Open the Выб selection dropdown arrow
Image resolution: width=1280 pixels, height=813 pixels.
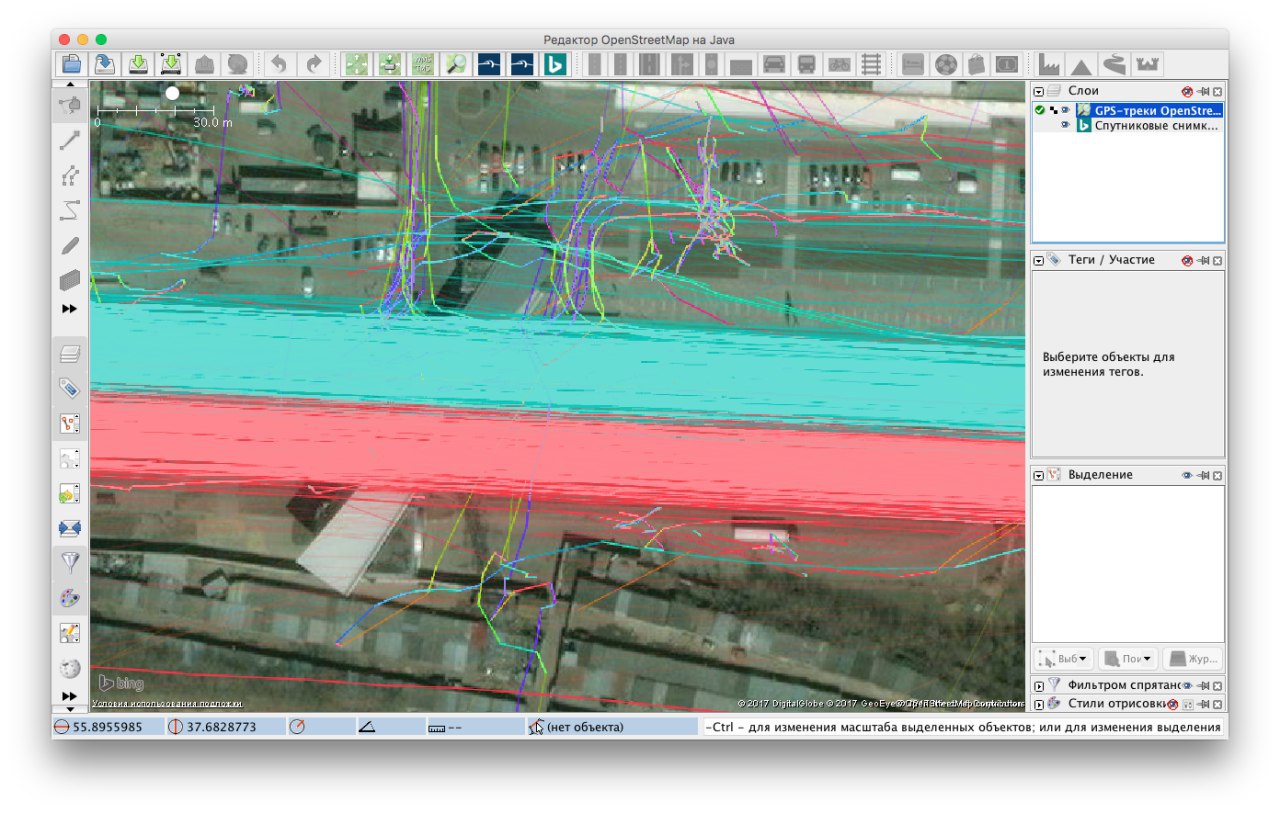point(1083,659)
